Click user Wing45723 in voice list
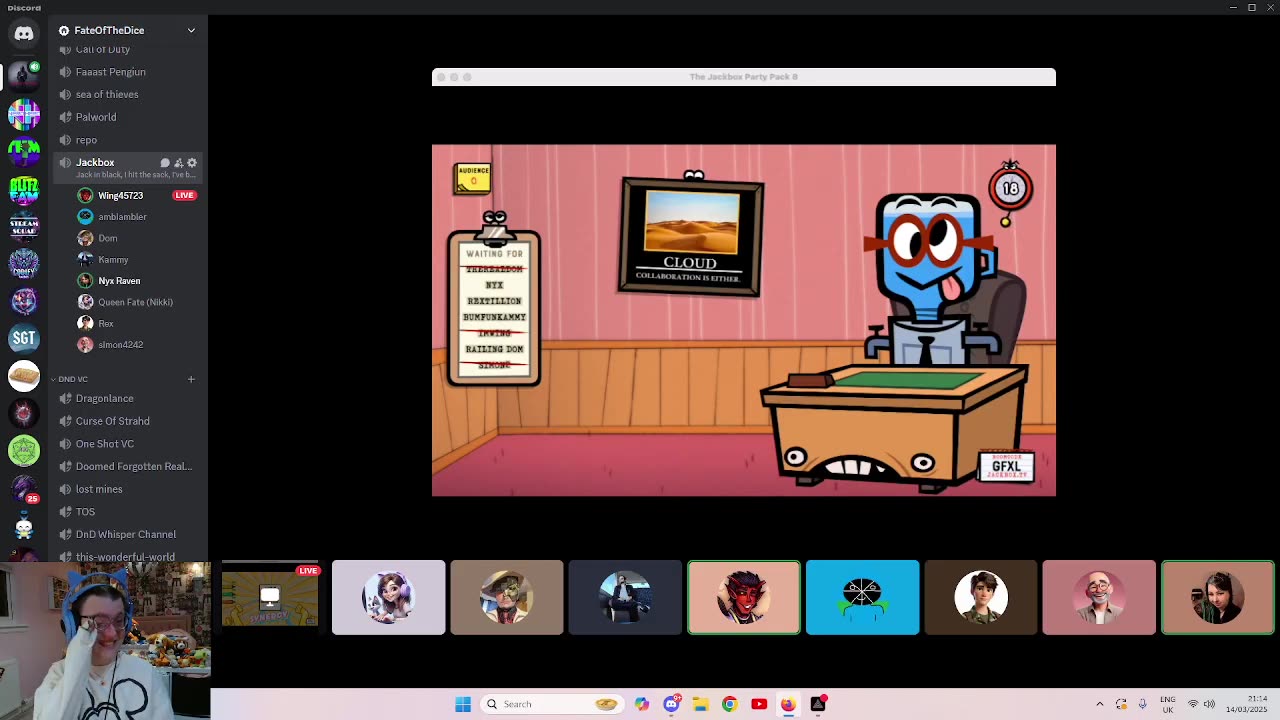This screenshot has width=1280, height=720. [120, 195]
